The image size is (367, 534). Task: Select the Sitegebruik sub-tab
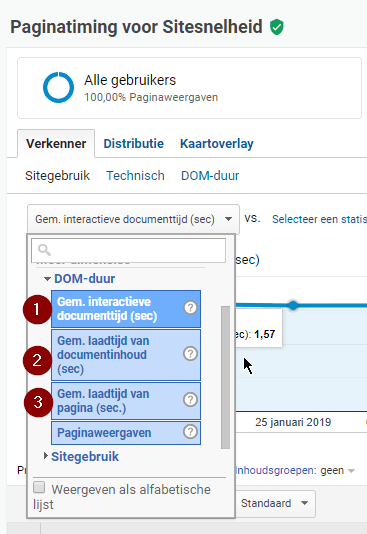(x=57, y=176)
